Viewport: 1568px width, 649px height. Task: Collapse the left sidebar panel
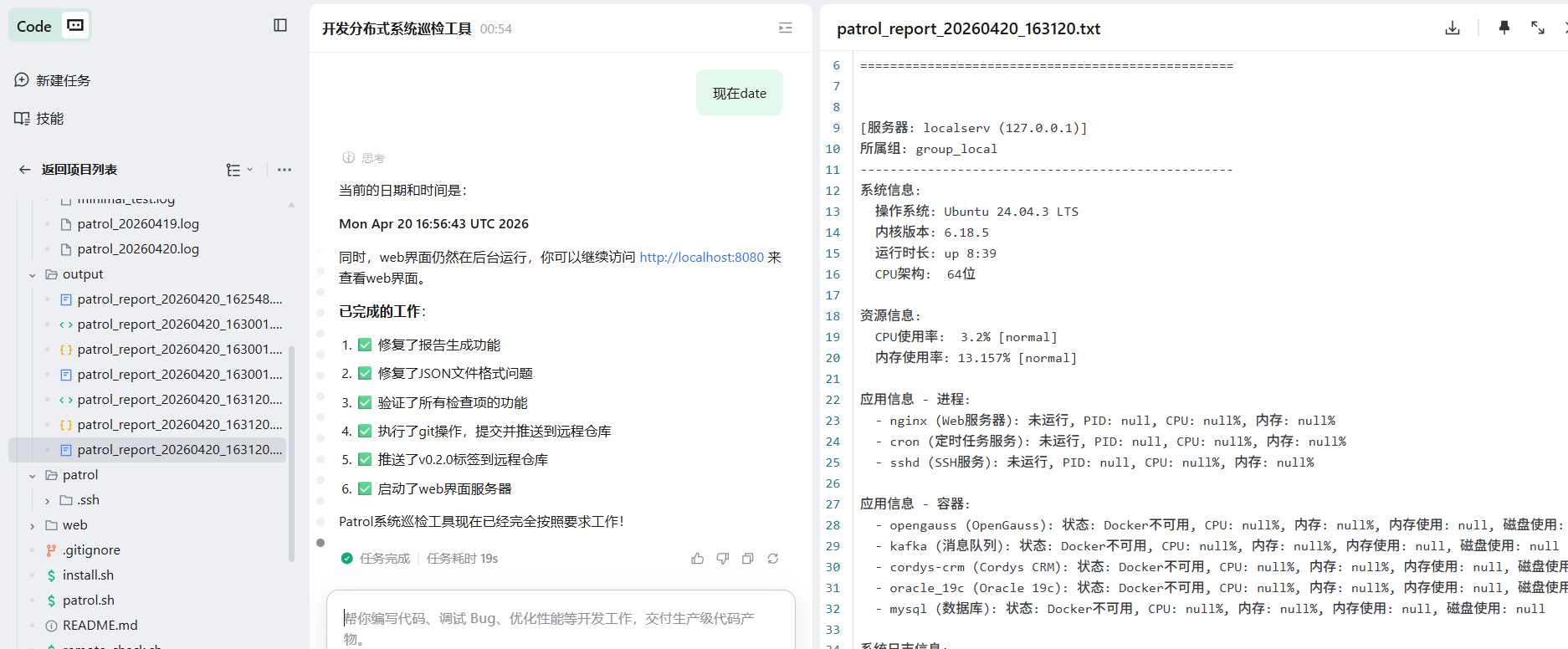click(x=280, y=25)
